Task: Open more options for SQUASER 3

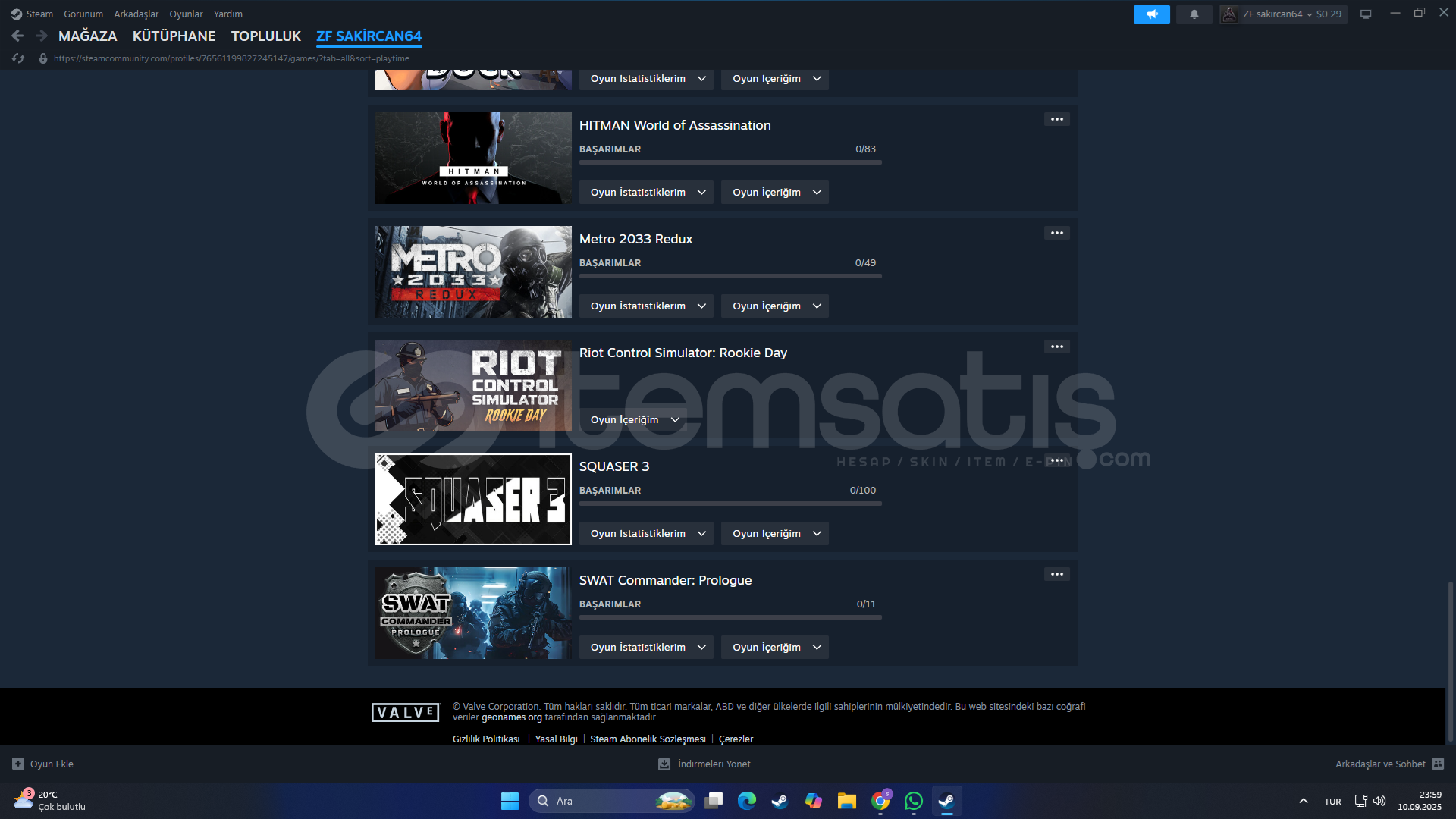Action: point(1056,460)
